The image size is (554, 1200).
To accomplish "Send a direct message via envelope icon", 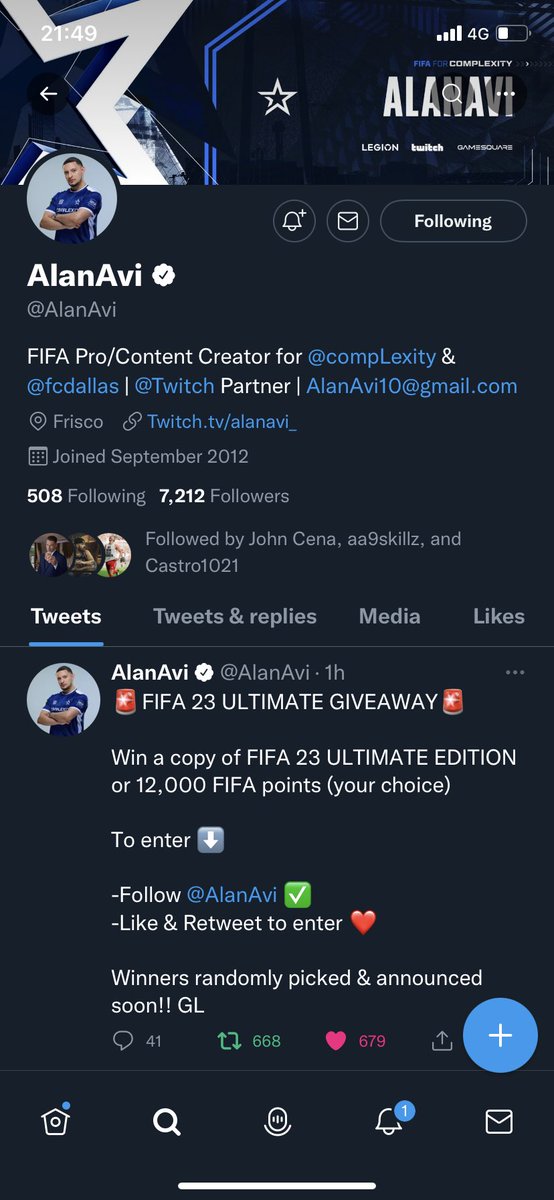I will [x=347, y=221].
